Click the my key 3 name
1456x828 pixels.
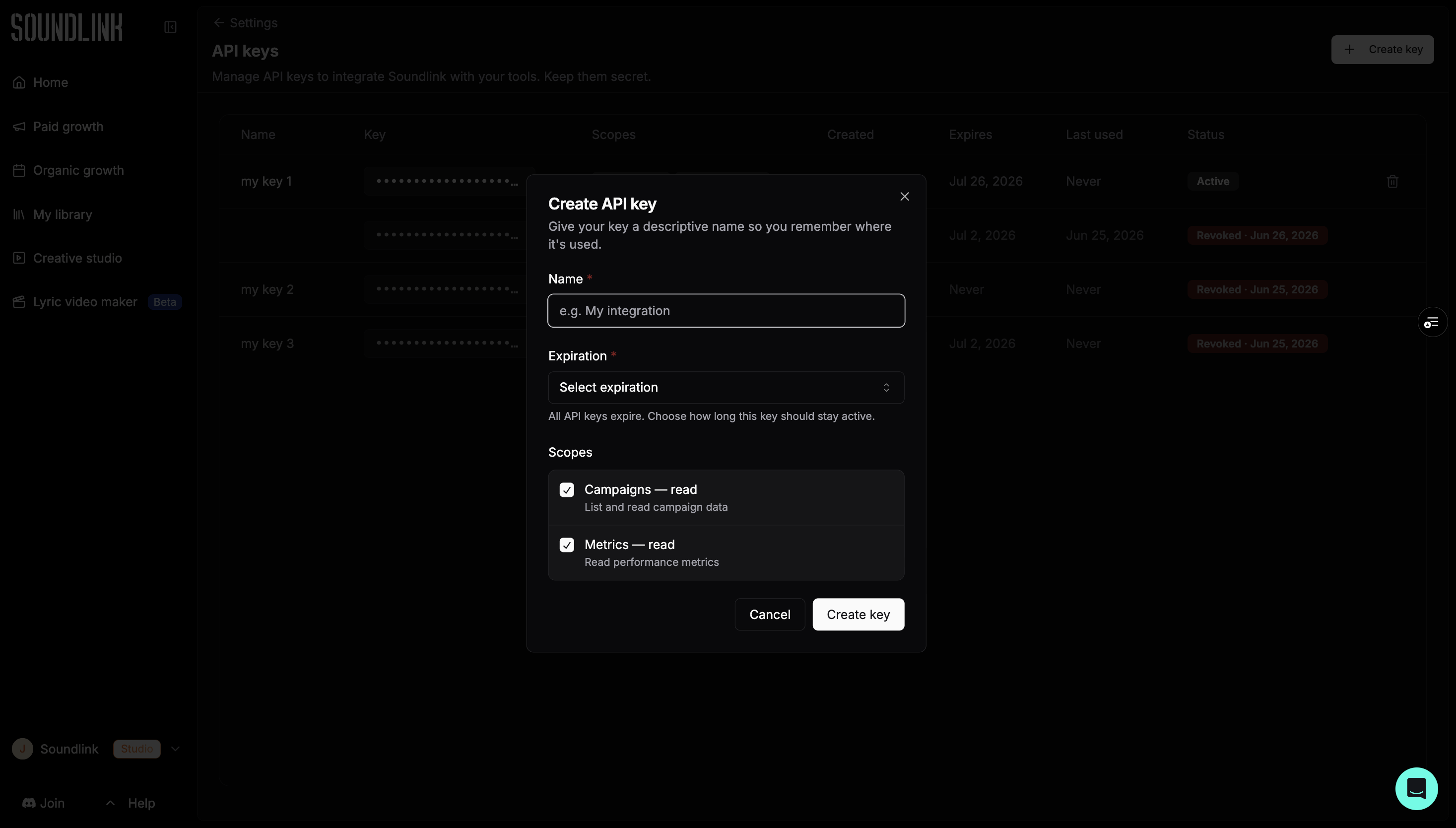267,344
